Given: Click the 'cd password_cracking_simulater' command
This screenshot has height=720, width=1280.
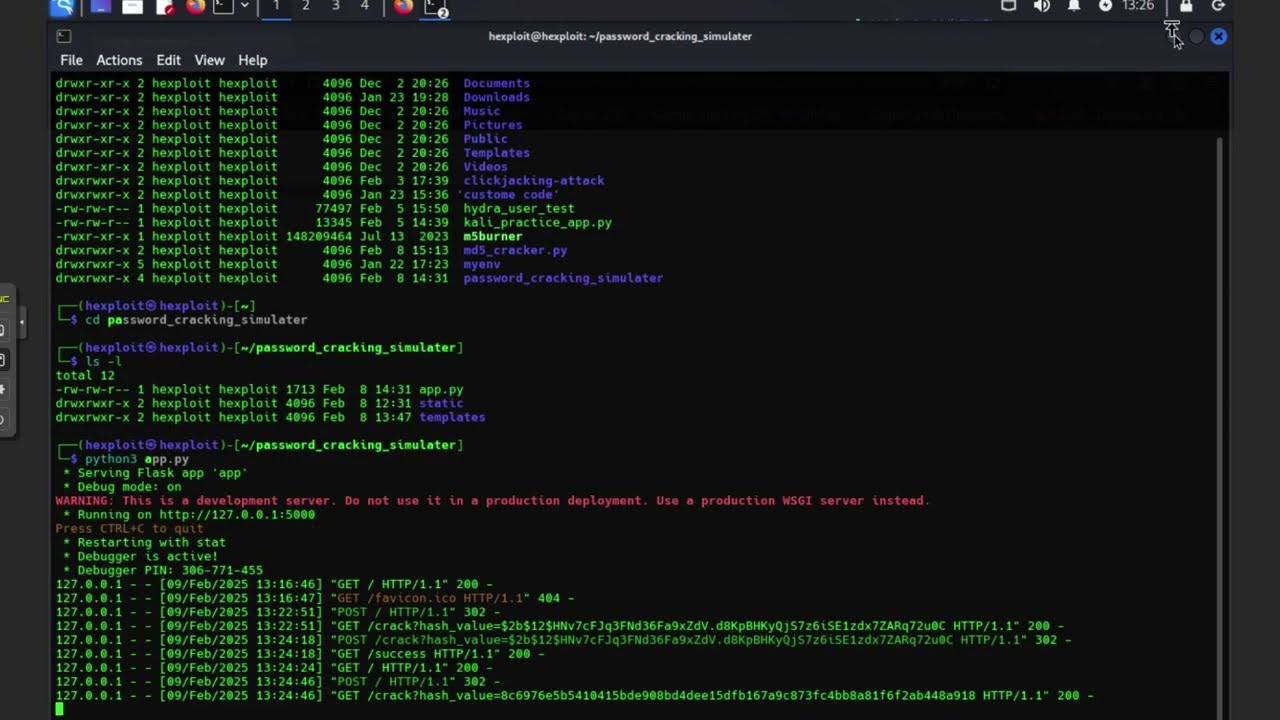Looking at the screenshot, I should tap(196, 320).
